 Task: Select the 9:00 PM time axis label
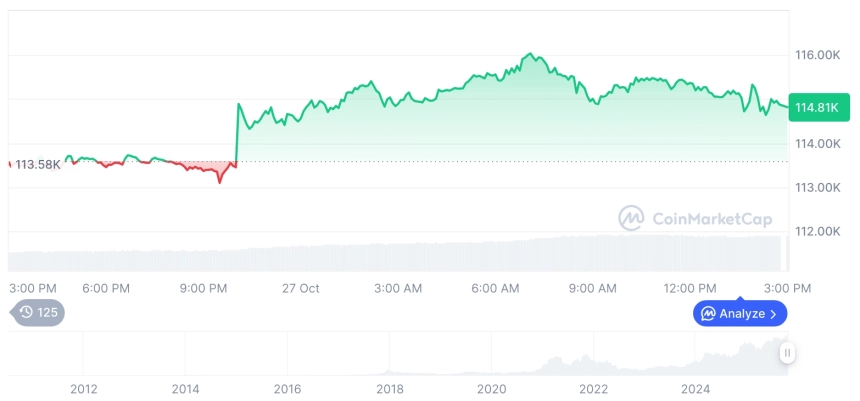coord(203,288)
